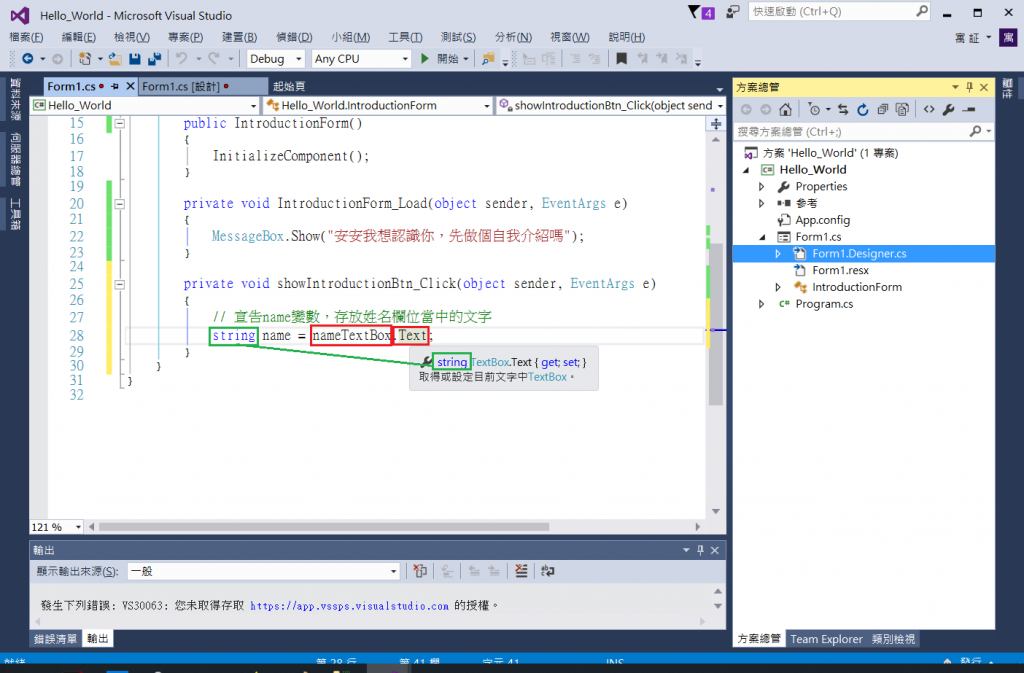1024x673 pixels.
Task: Click the Collapse All icon in Solution Explorer
Action: pos(882,109)
